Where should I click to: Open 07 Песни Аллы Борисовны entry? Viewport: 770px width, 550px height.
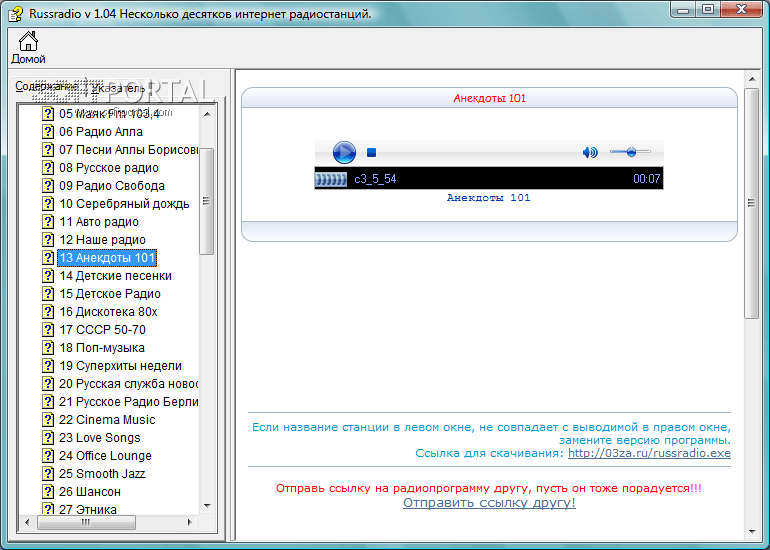point(129,150)
